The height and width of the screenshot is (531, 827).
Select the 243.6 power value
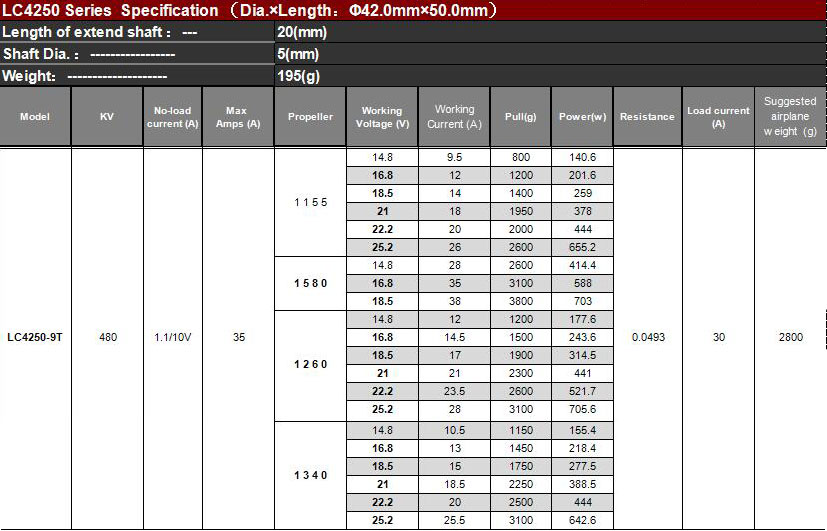[x=582, y=337]
